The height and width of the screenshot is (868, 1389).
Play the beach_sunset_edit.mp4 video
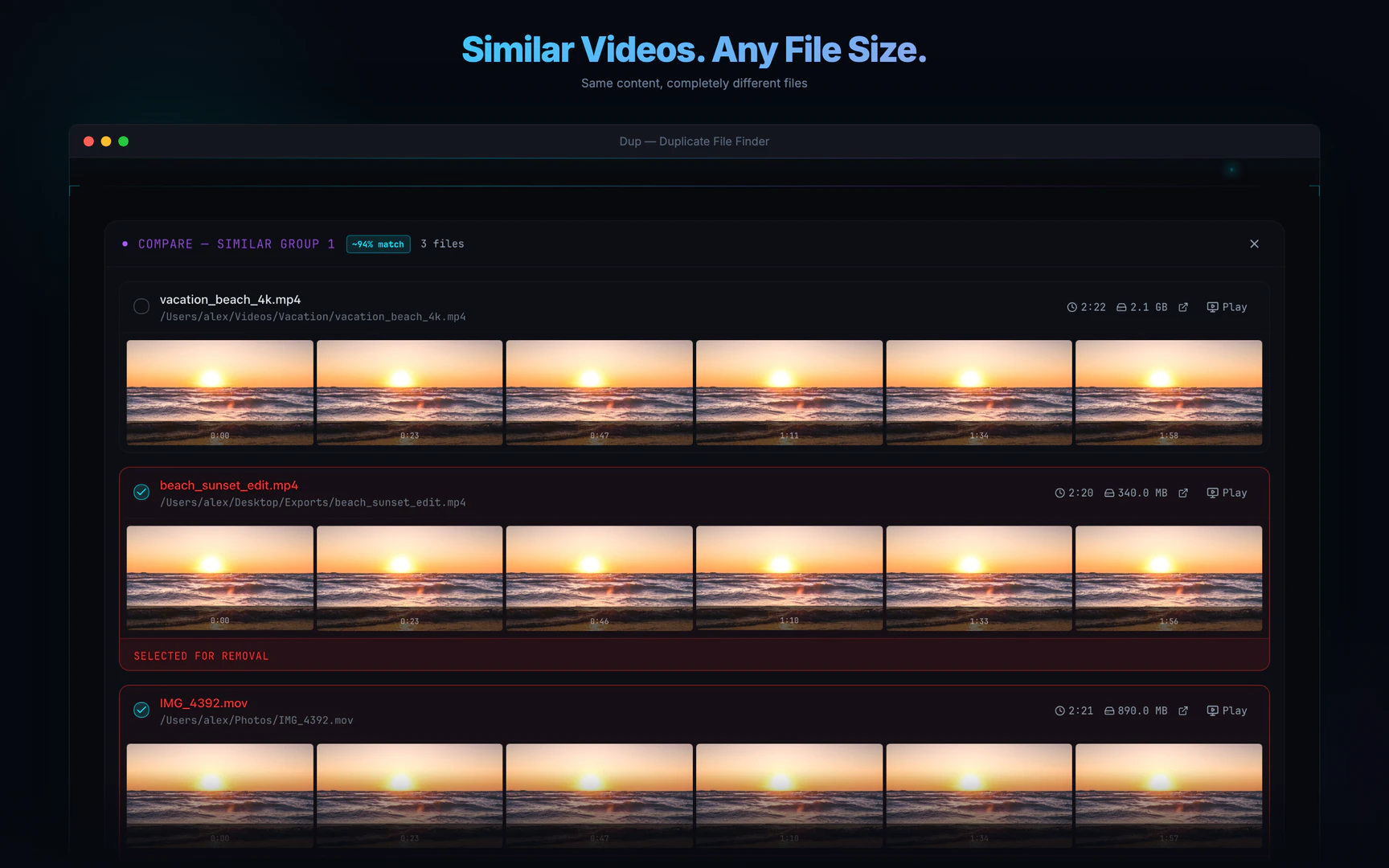tap(1226, 493)
